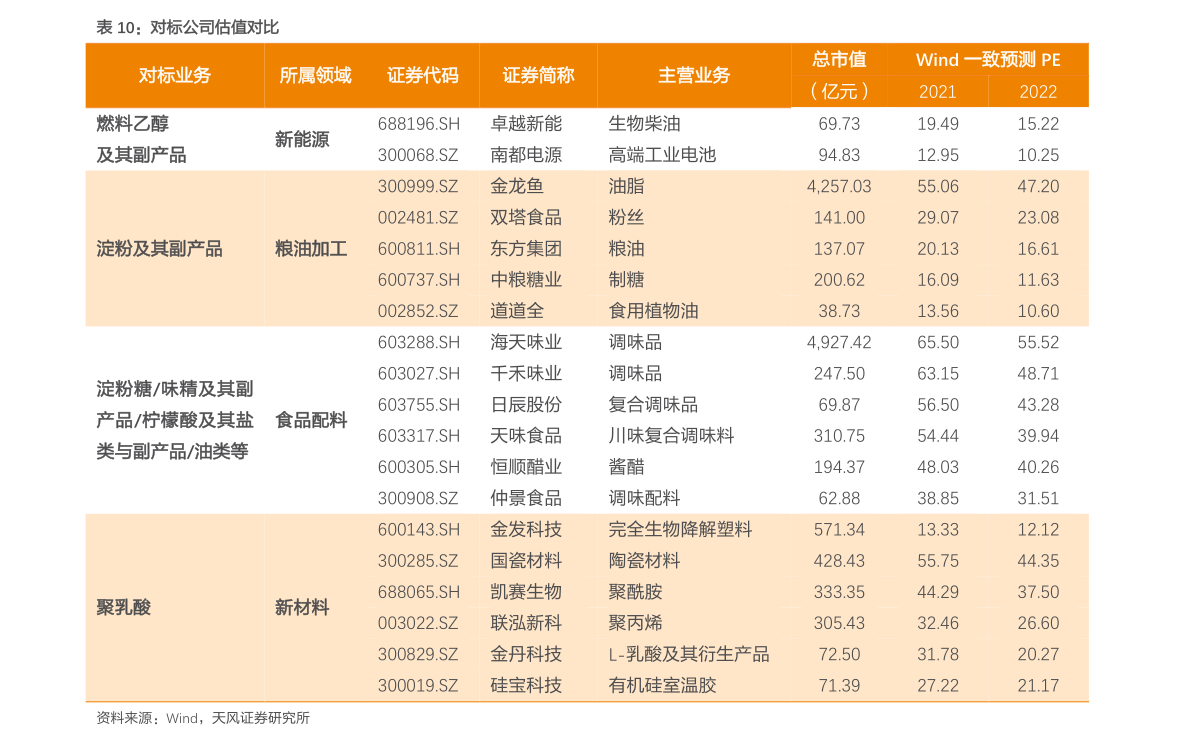
Task: Select the 淀粉及其副产品 business cell
Action: 160,248
